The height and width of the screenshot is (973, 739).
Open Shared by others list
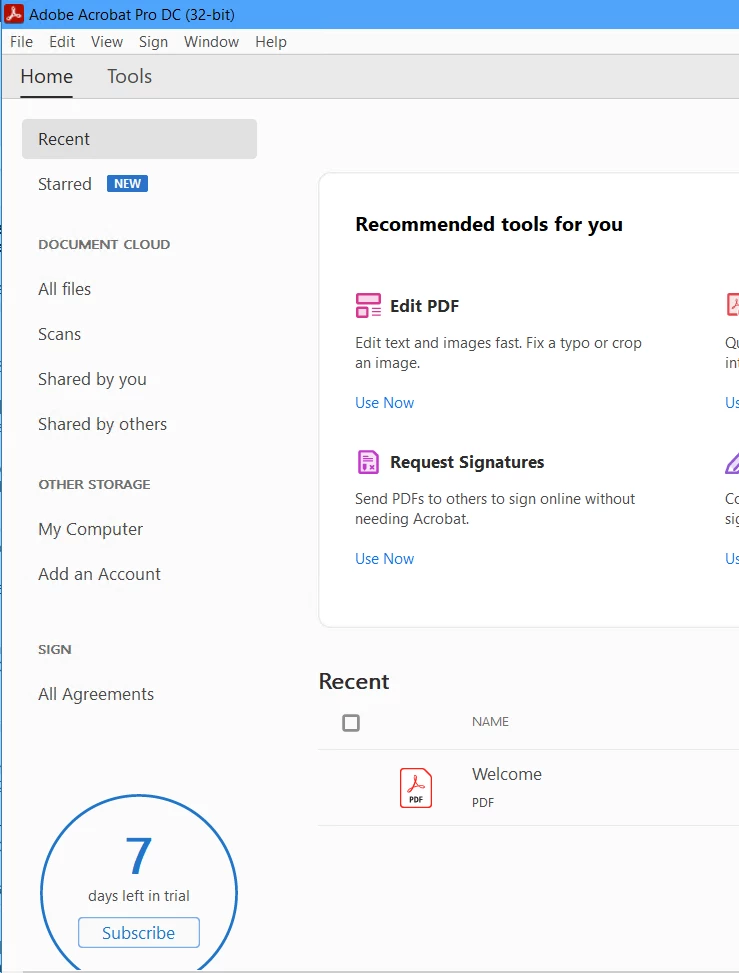click(102, 424)
